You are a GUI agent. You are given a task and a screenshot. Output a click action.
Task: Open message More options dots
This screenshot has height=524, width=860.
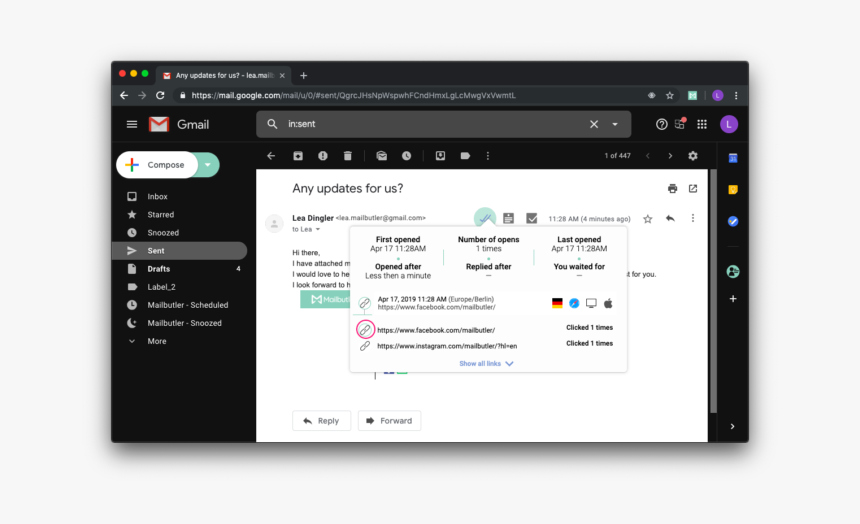tap(693, 218)
